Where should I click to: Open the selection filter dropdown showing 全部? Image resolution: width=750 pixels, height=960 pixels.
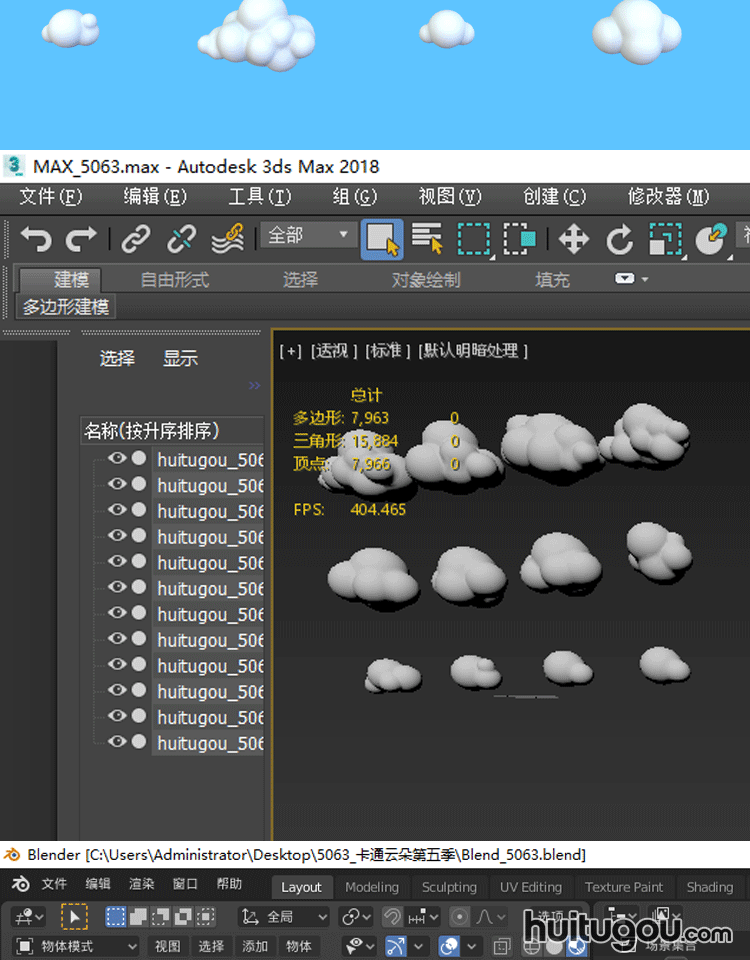click(307, 236)
